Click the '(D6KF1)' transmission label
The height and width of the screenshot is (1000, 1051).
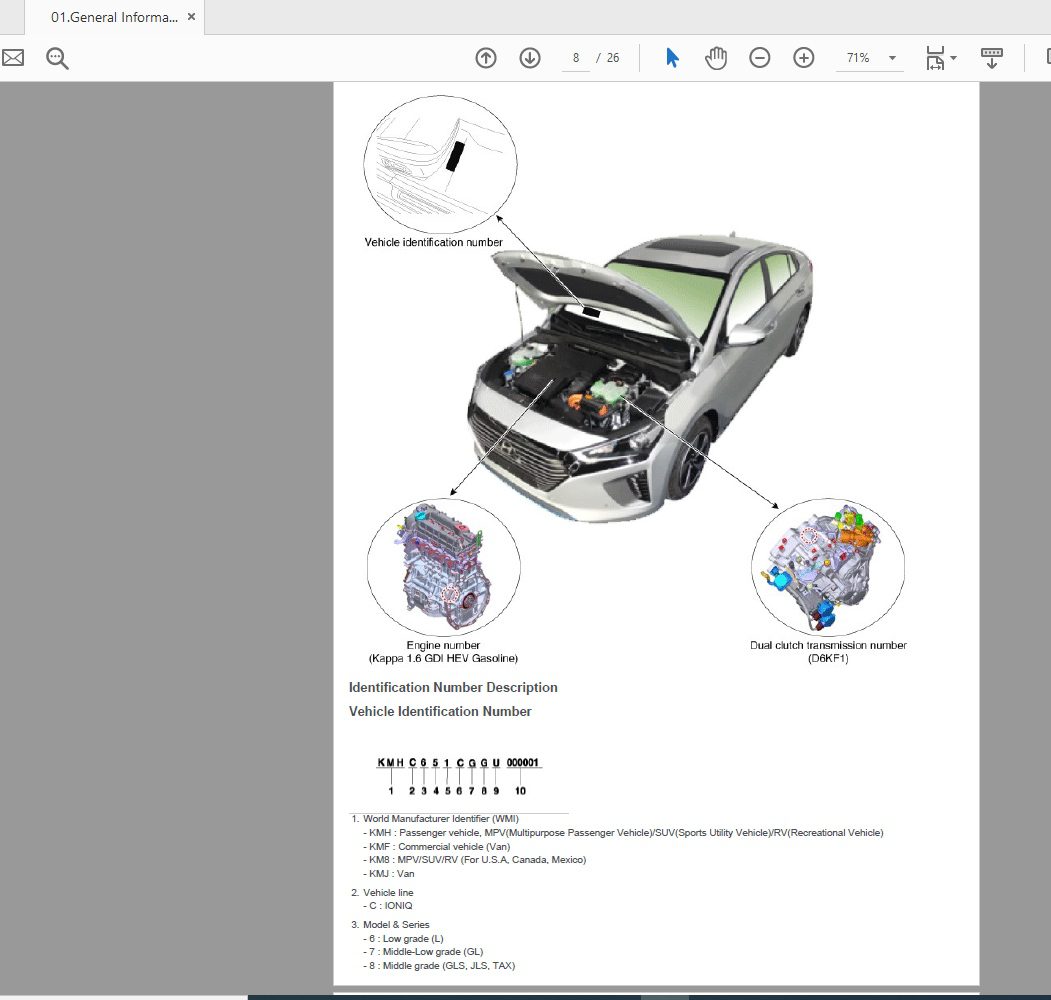(x=828, y=658)
